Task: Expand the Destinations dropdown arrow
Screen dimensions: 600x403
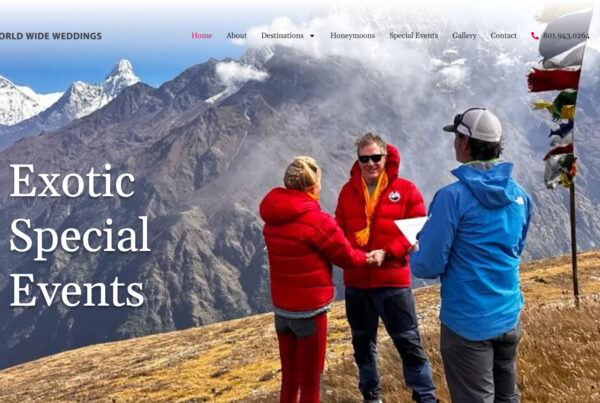Action: (312, 36)
